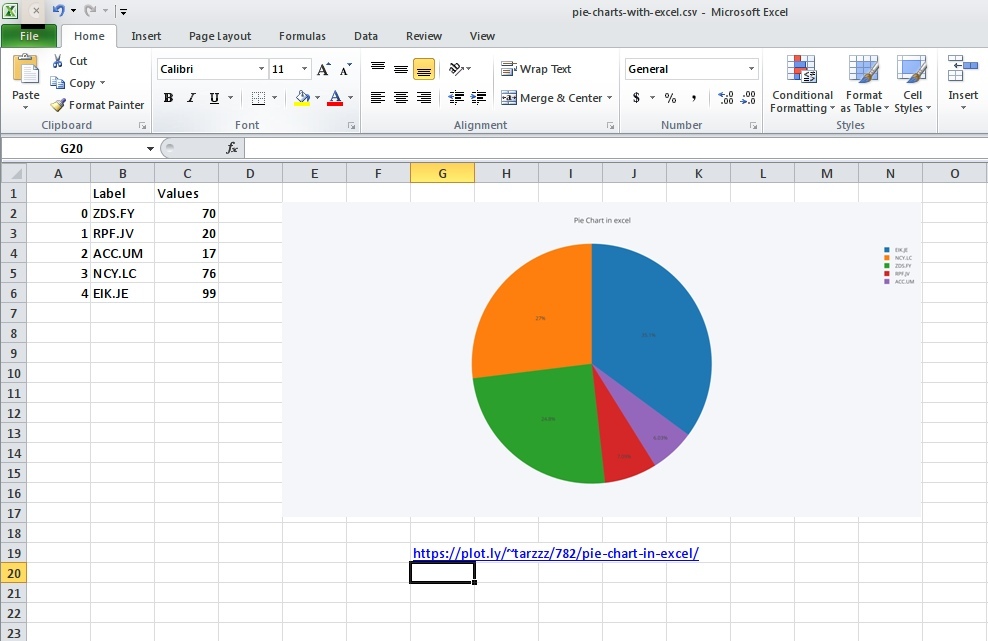
Task: Open the Font dialog launcher
Action: [x=352, y=126]
